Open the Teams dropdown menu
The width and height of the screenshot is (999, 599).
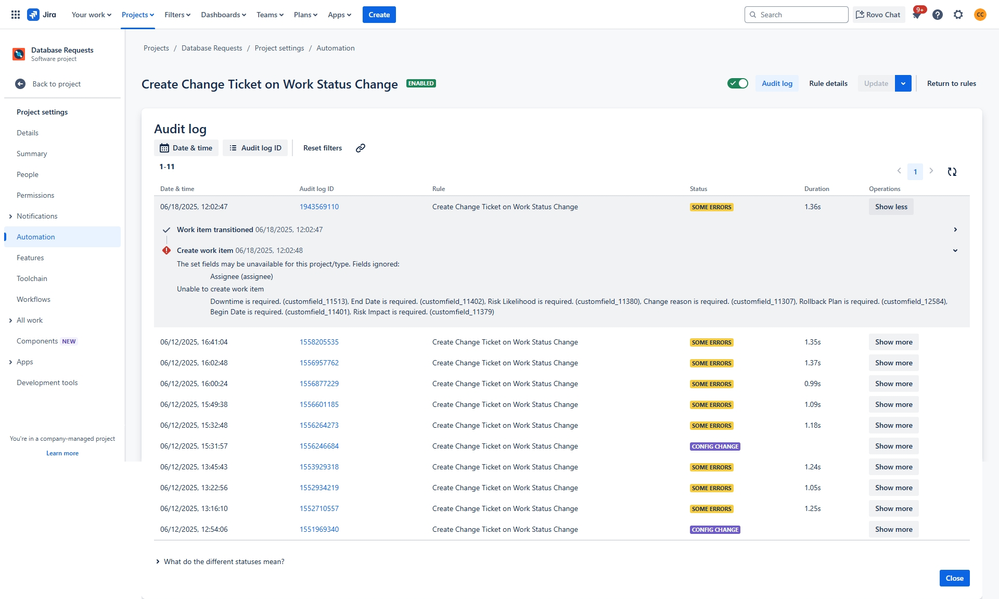tap(270, 15)
